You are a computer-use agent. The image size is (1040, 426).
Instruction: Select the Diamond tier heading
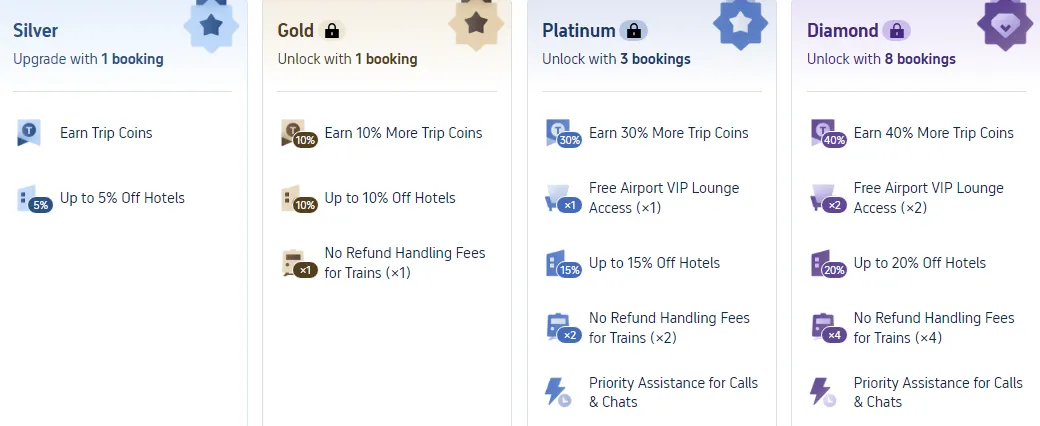(x=843, y=31)
